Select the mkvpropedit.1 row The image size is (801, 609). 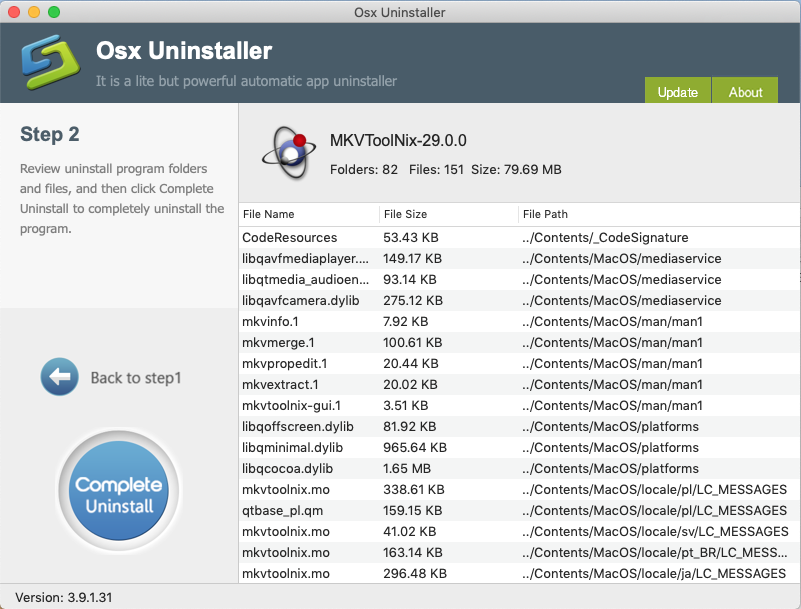(284, 364)
